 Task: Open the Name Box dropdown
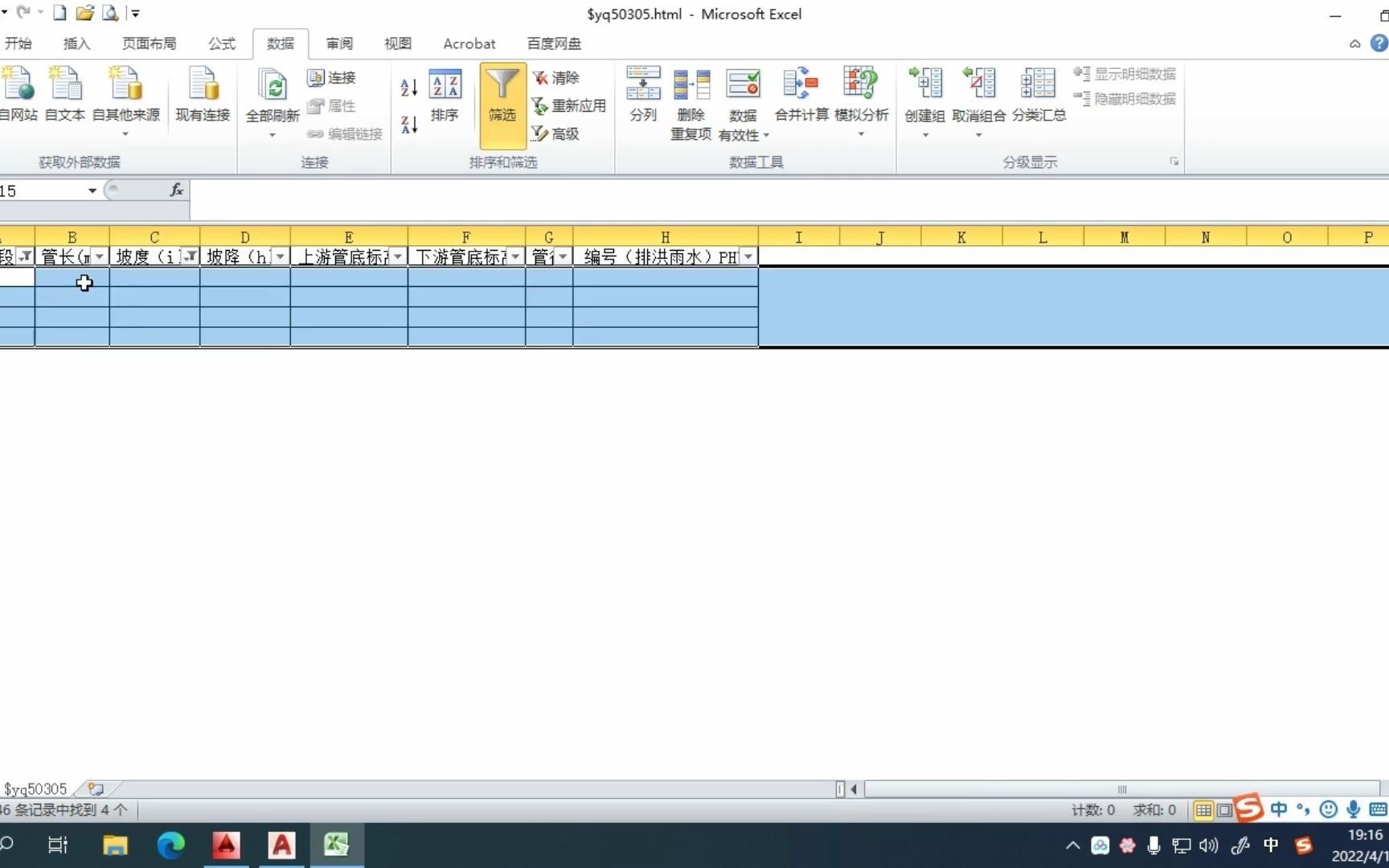click(92, 190)
